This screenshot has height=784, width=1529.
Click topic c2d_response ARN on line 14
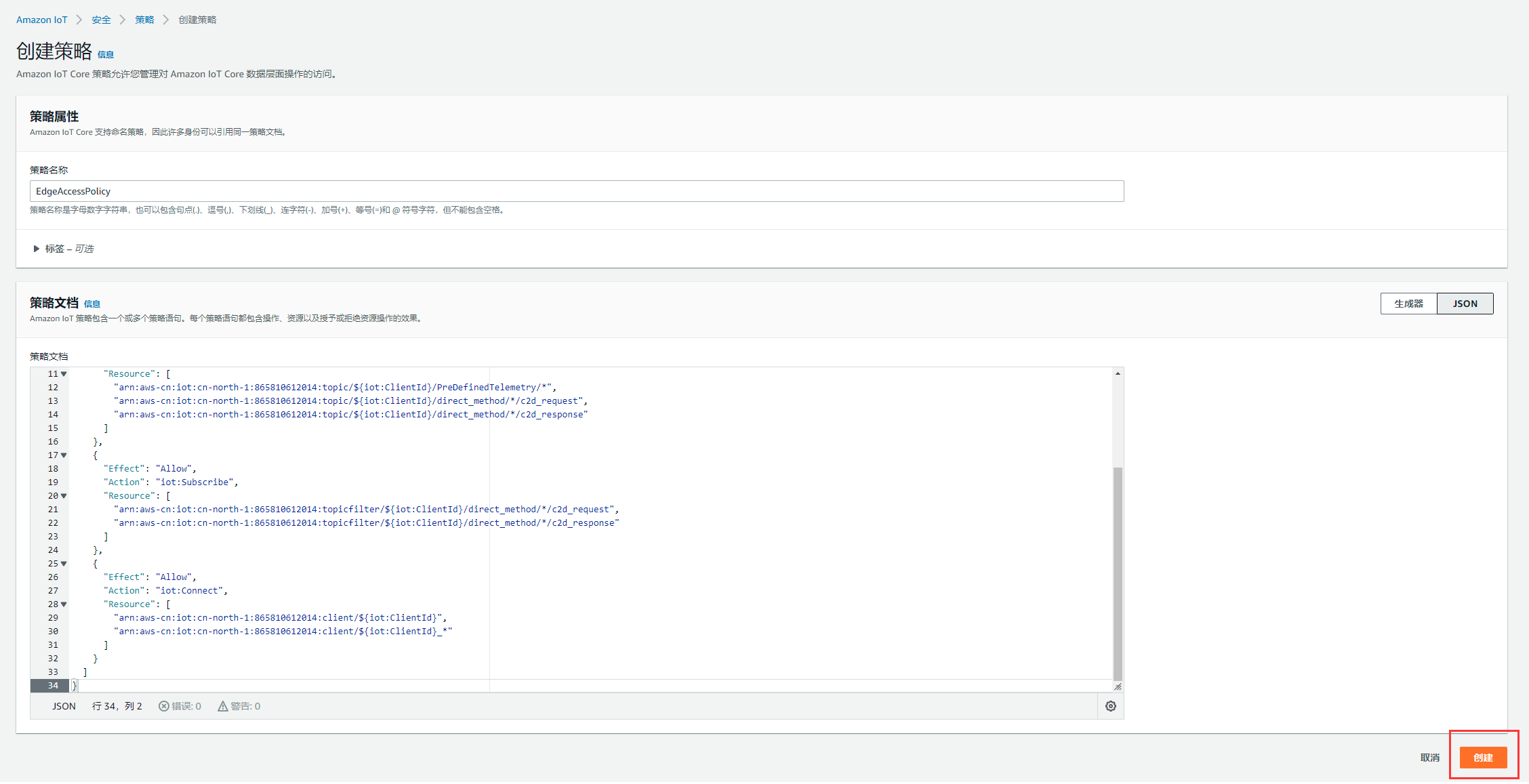[x=351, y=415]
